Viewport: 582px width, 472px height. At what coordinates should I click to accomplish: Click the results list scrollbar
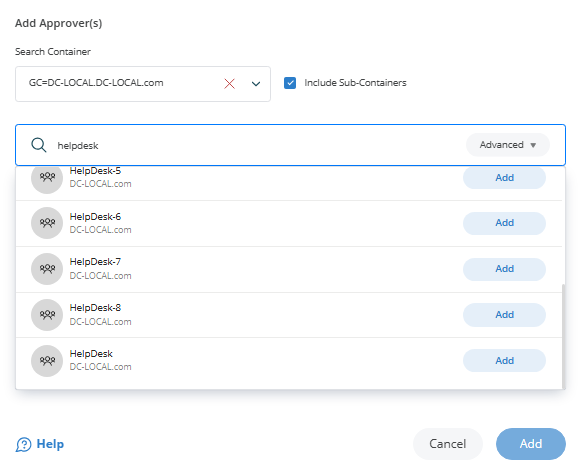pos(564,336)
